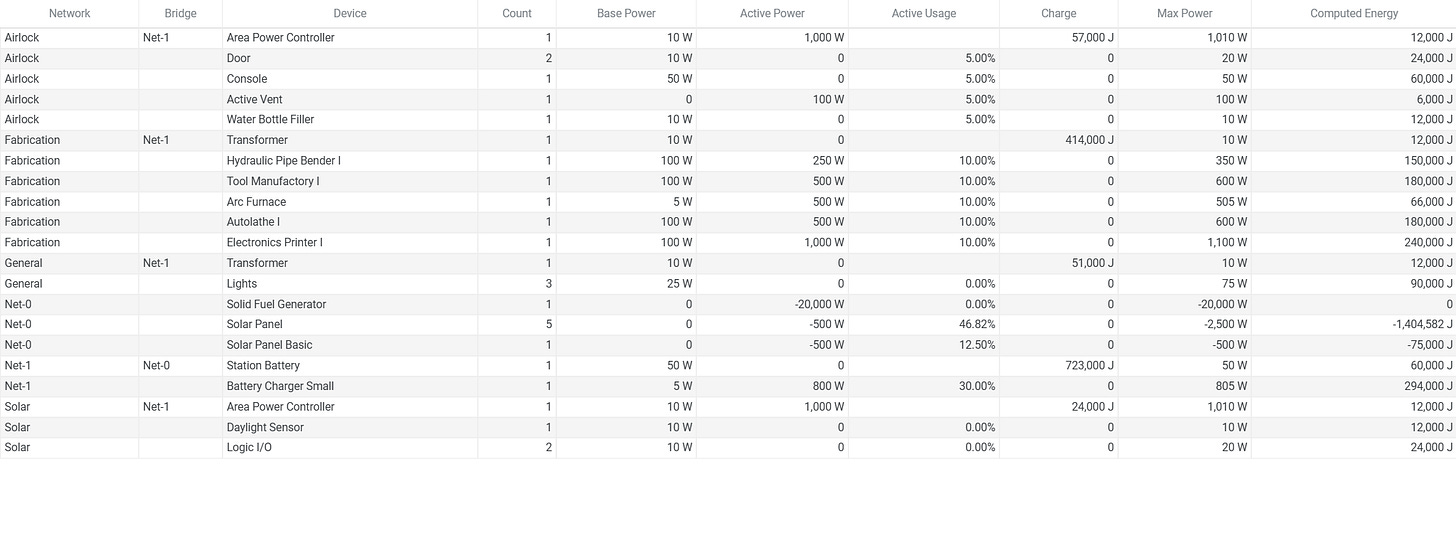
Task: Sort by the Charge column header
Action: click(x=1059, y=14)
